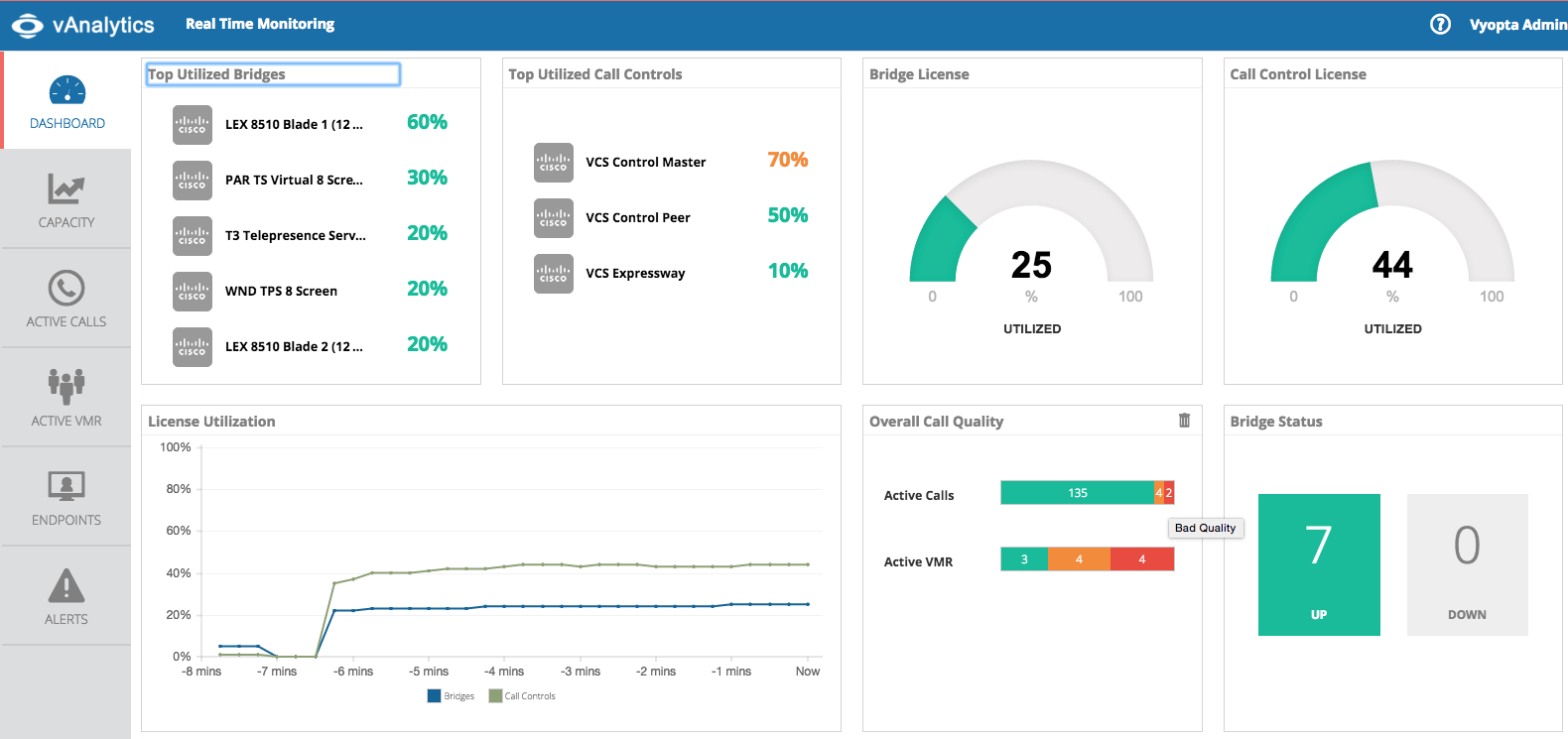Viewport: 1568px width, 739px height.
Task: Click the 60% value for LEX Blade 1
Action: pos(427,122)
